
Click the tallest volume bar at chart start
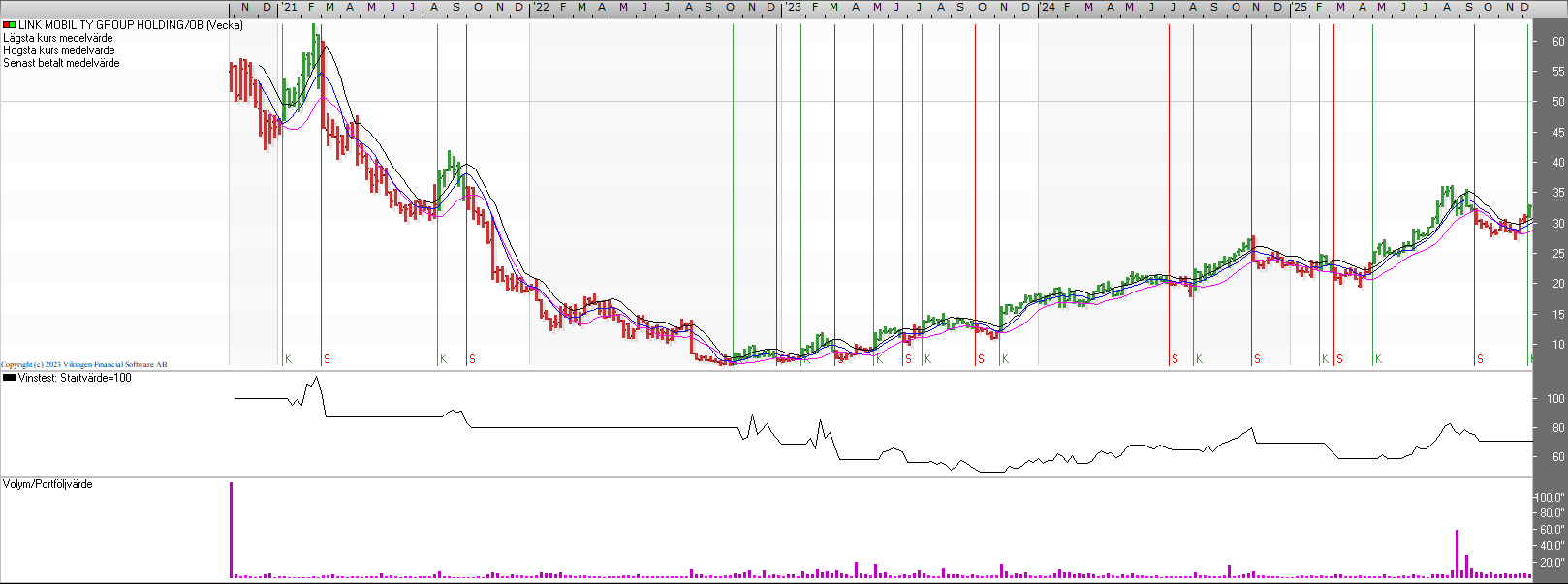coord(232,529)
